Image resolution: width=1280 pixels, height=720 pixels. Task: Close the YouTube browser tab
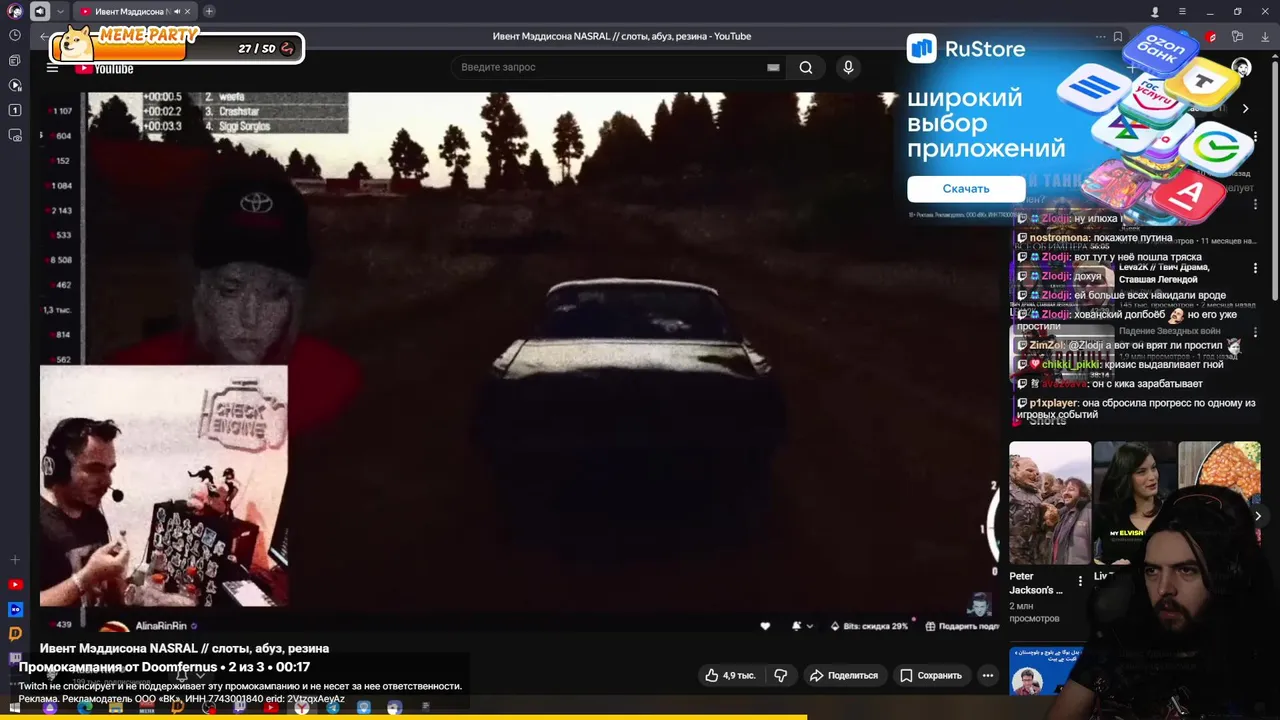(x=189, y=11)
